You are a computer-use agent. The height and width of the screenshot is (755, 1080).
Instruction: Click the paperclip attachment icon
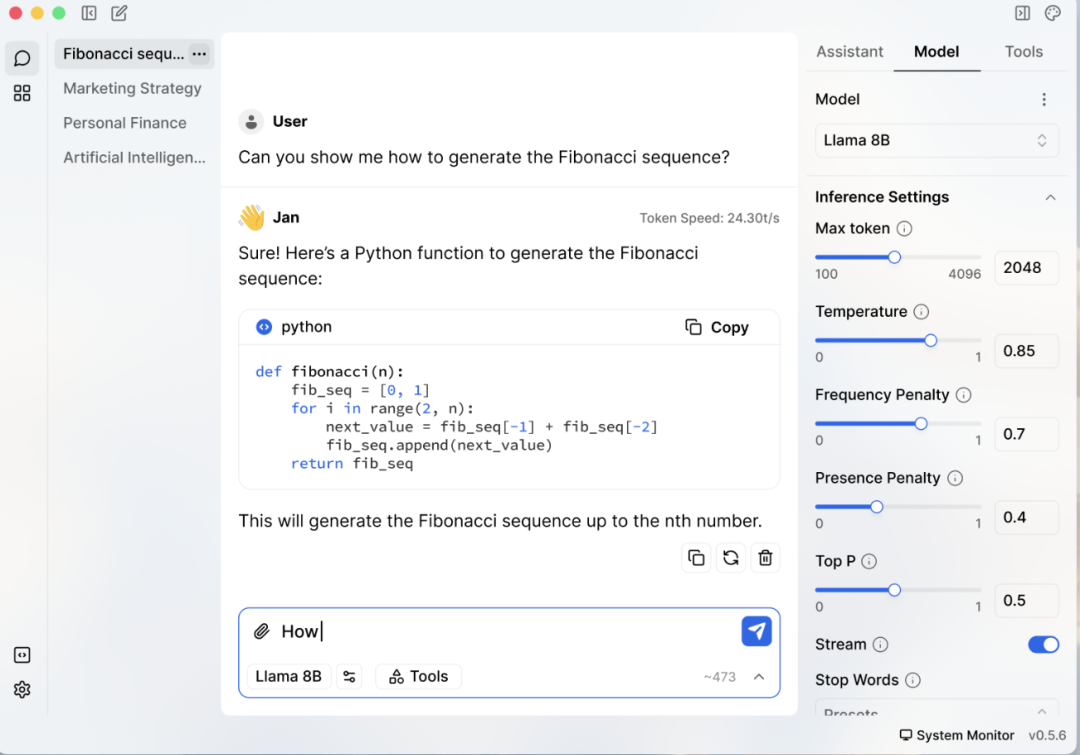click(x=261, y=631)
